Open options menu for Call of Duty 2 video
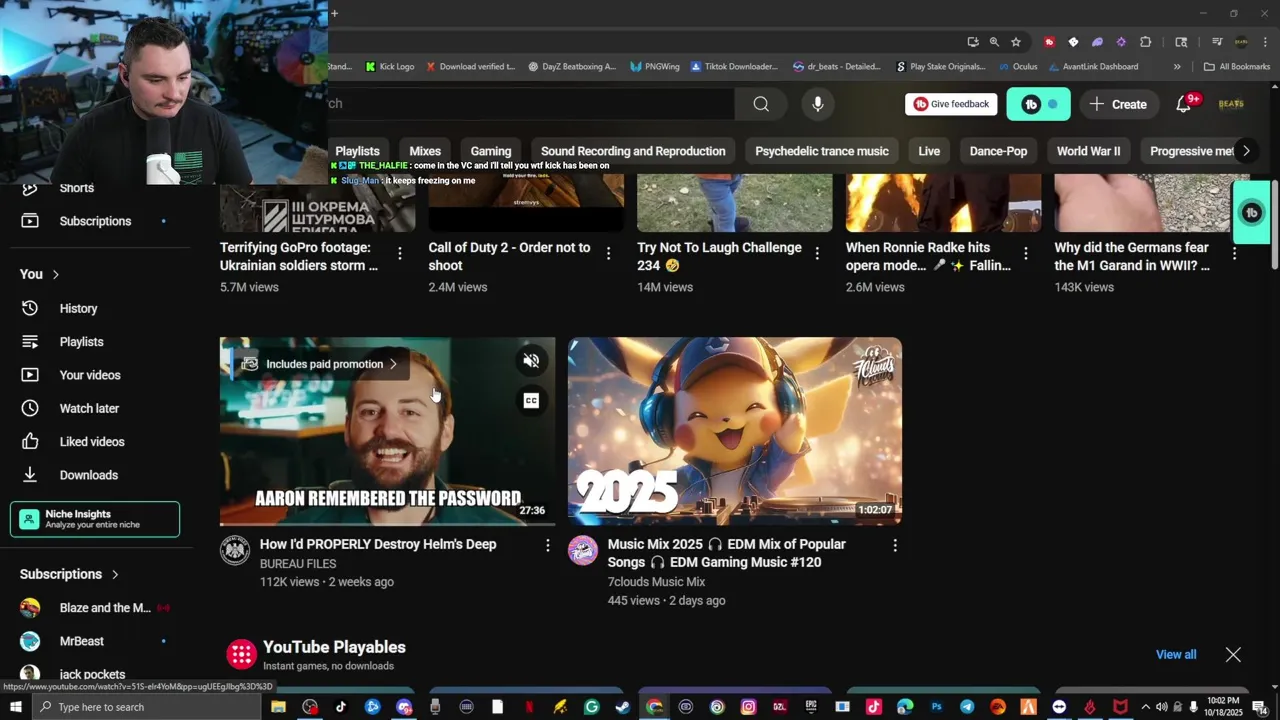 coord(608,254)
